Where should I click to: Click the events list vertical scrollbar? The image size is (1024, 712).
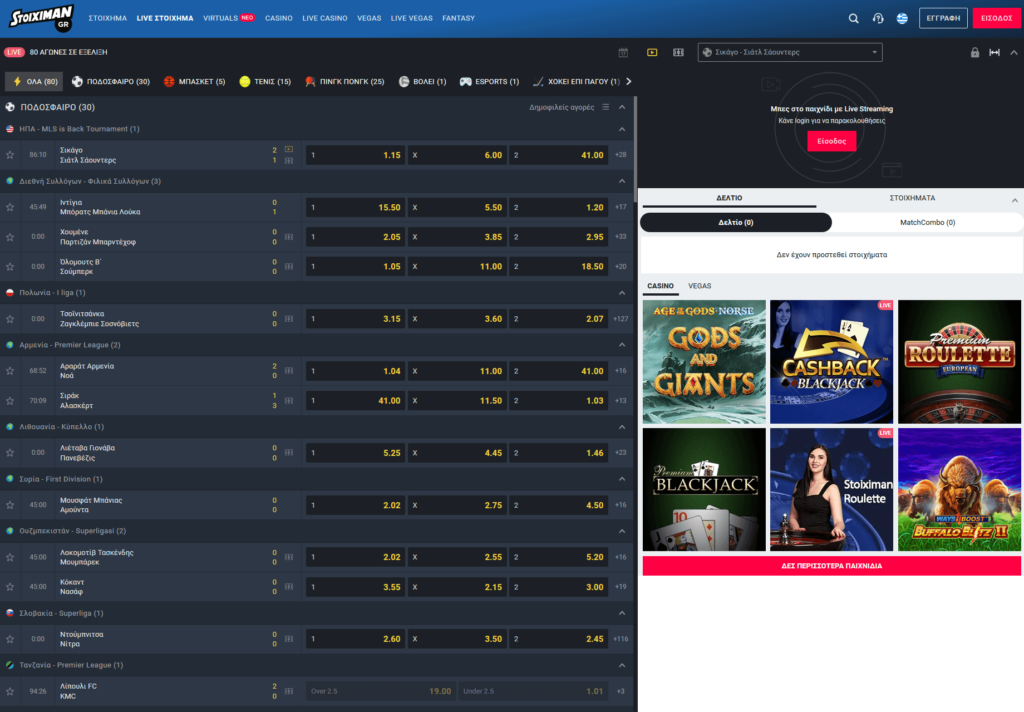635,150
